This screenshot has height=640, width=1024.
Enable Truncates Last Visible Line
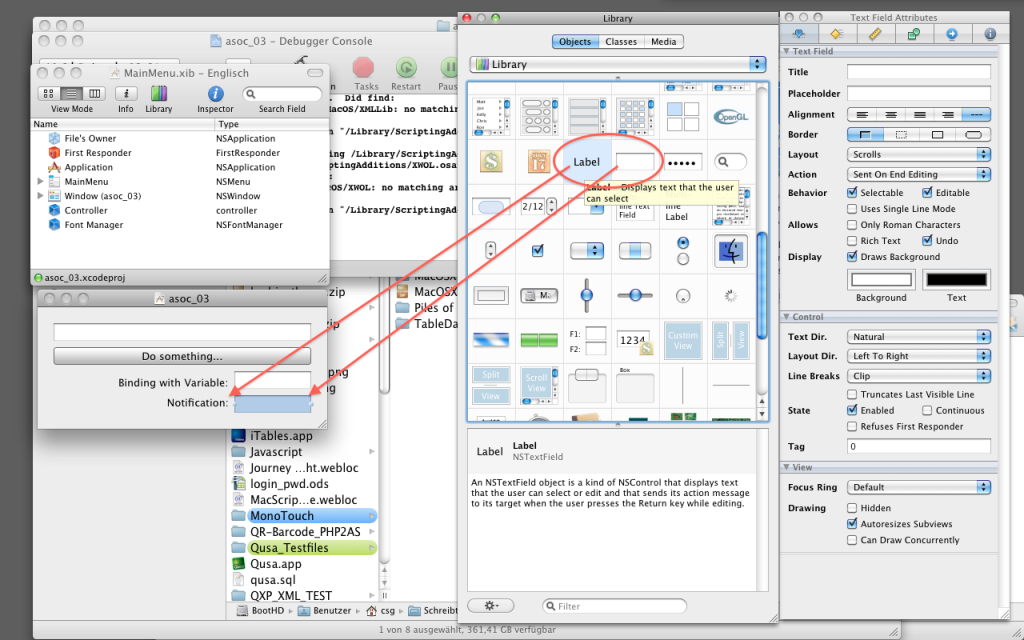coord(852,394)
